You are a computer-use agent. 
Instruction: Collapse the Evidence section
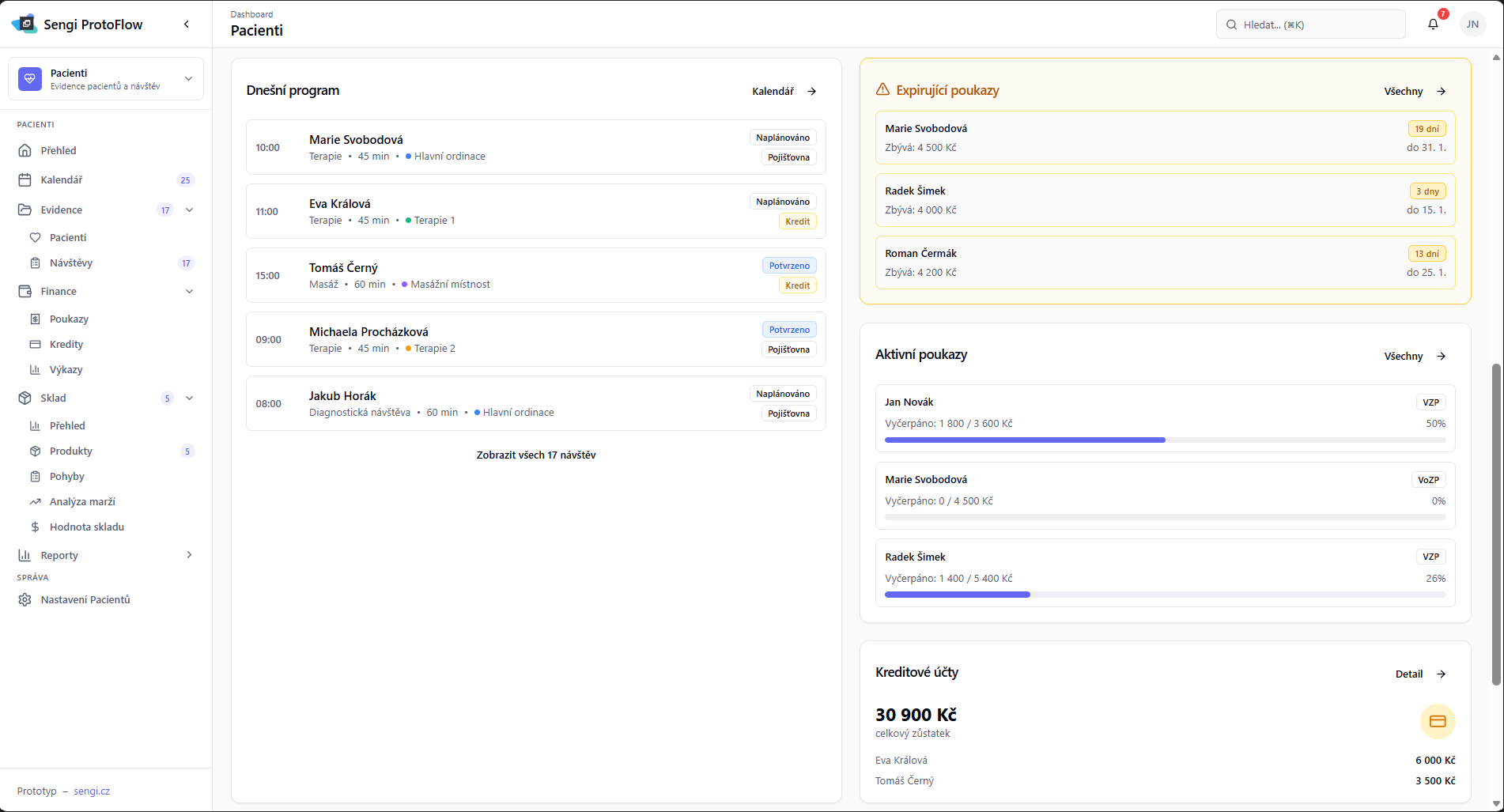[189, 210]
